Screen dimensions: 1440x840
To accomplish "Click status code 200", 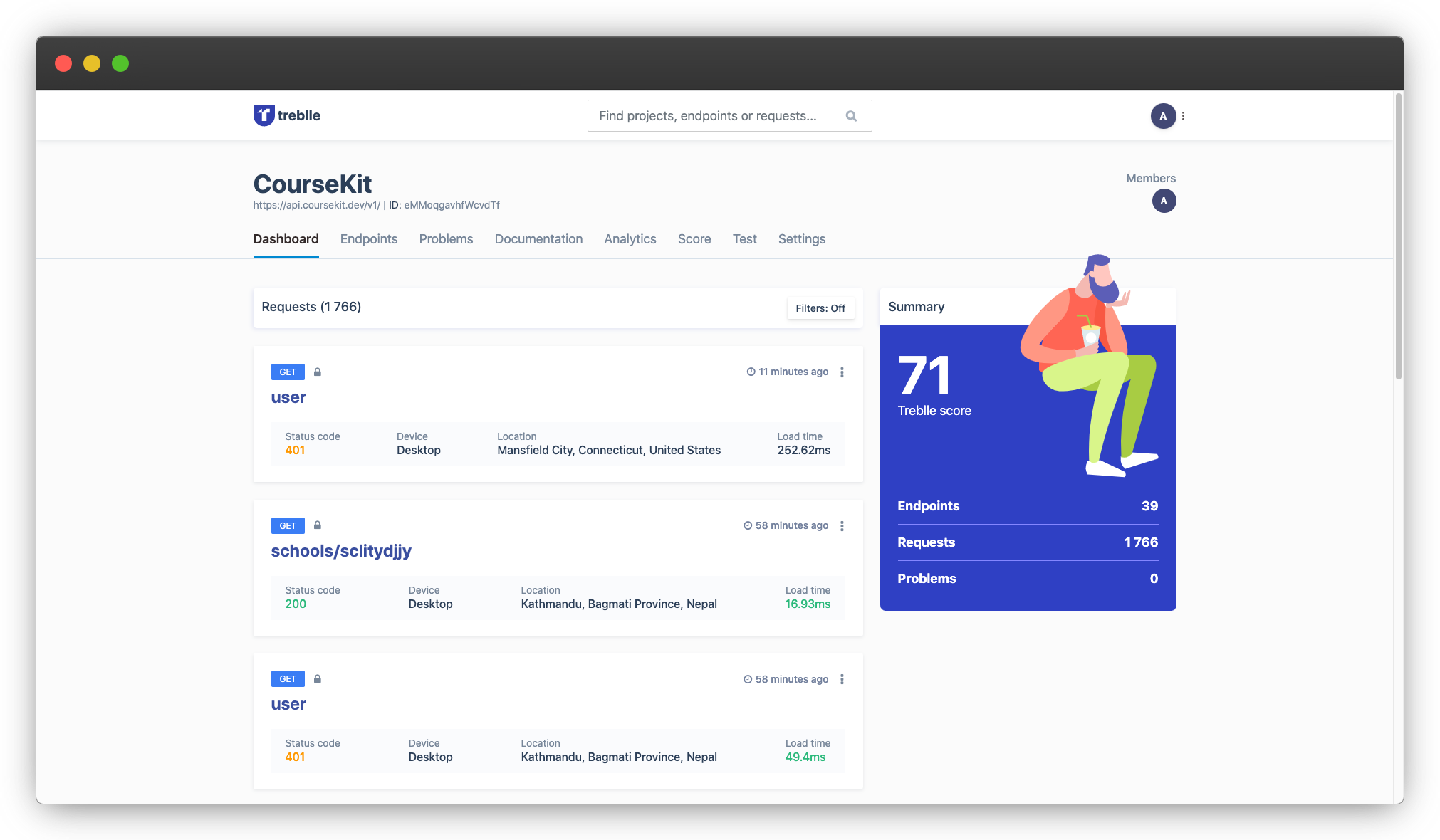I will [x=296, y=604].
